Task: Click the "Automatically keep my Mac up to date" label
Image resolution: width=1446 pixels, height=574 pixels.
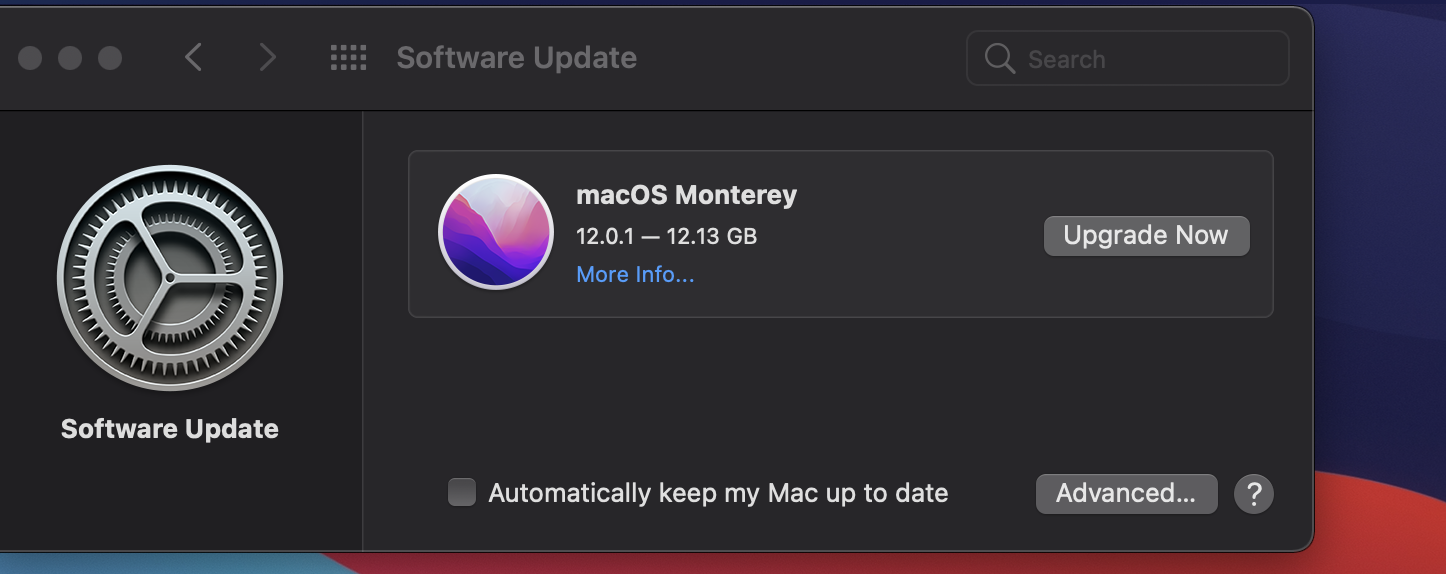Action: [x=718, y=493]
